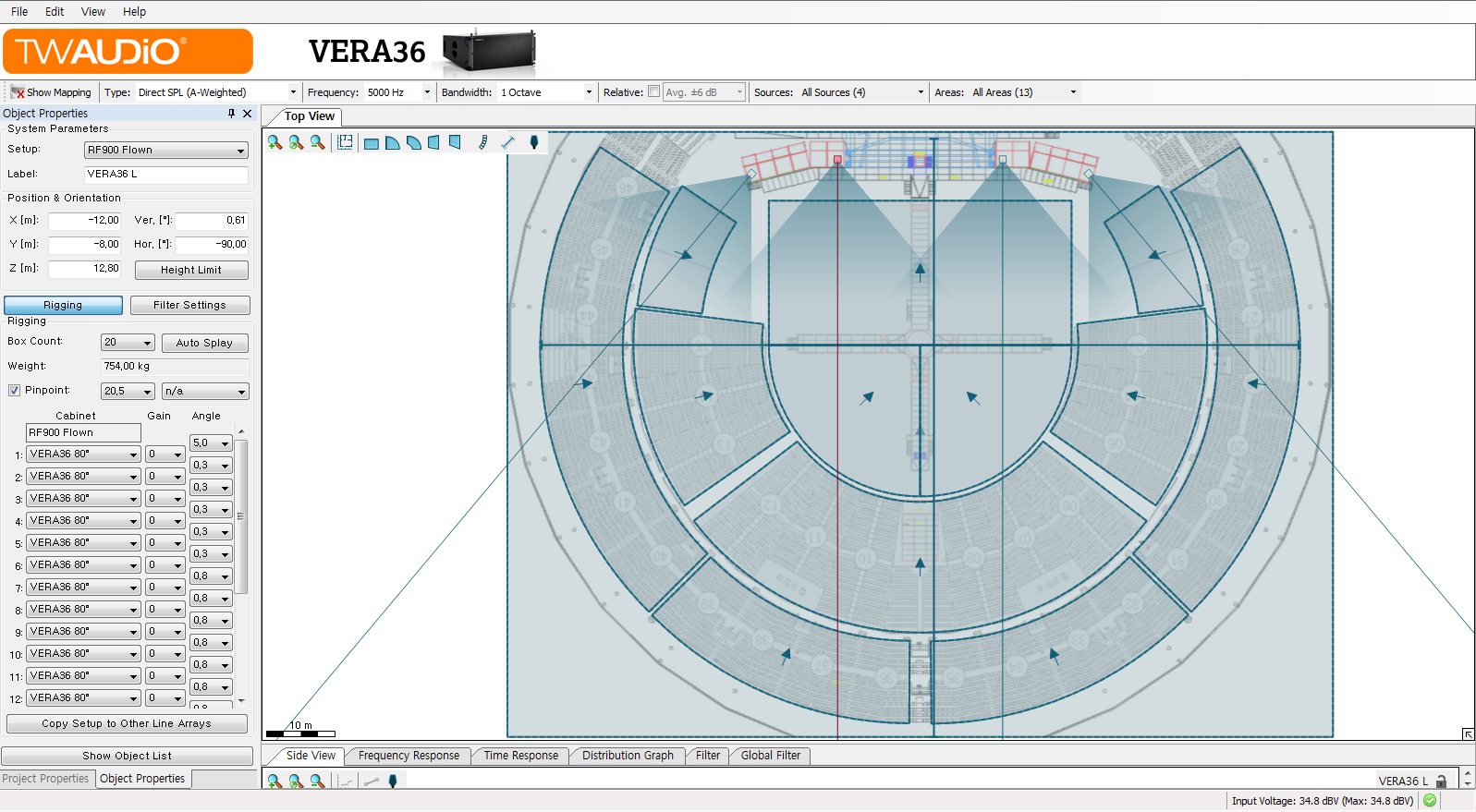Click the Hor. angle field -90,00
Screen dimensions: 1476x812
point(213,245)
